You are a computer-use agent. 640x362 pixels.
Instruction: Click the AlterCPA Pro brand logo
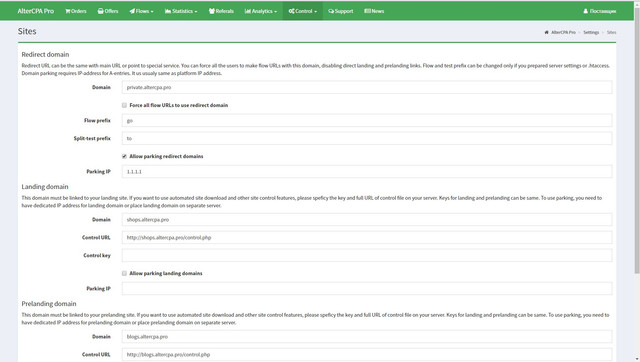[36, 11]
